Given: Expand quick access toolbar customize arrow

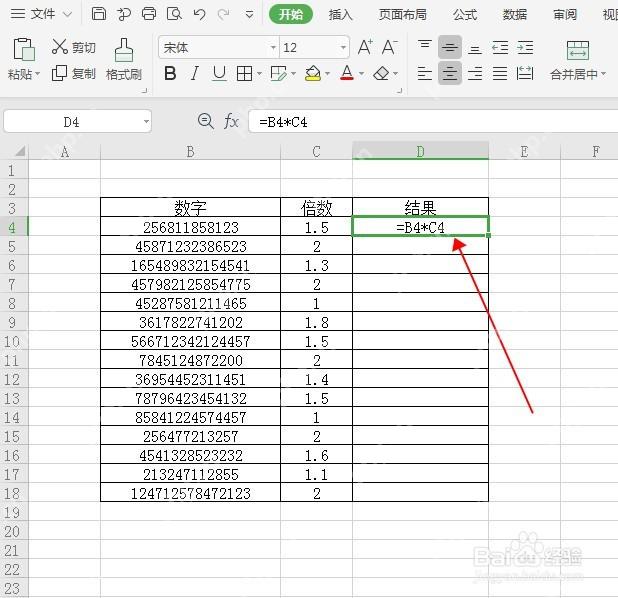Looking at the screenshot, I should pyautogui.click(x=249, y=15).
